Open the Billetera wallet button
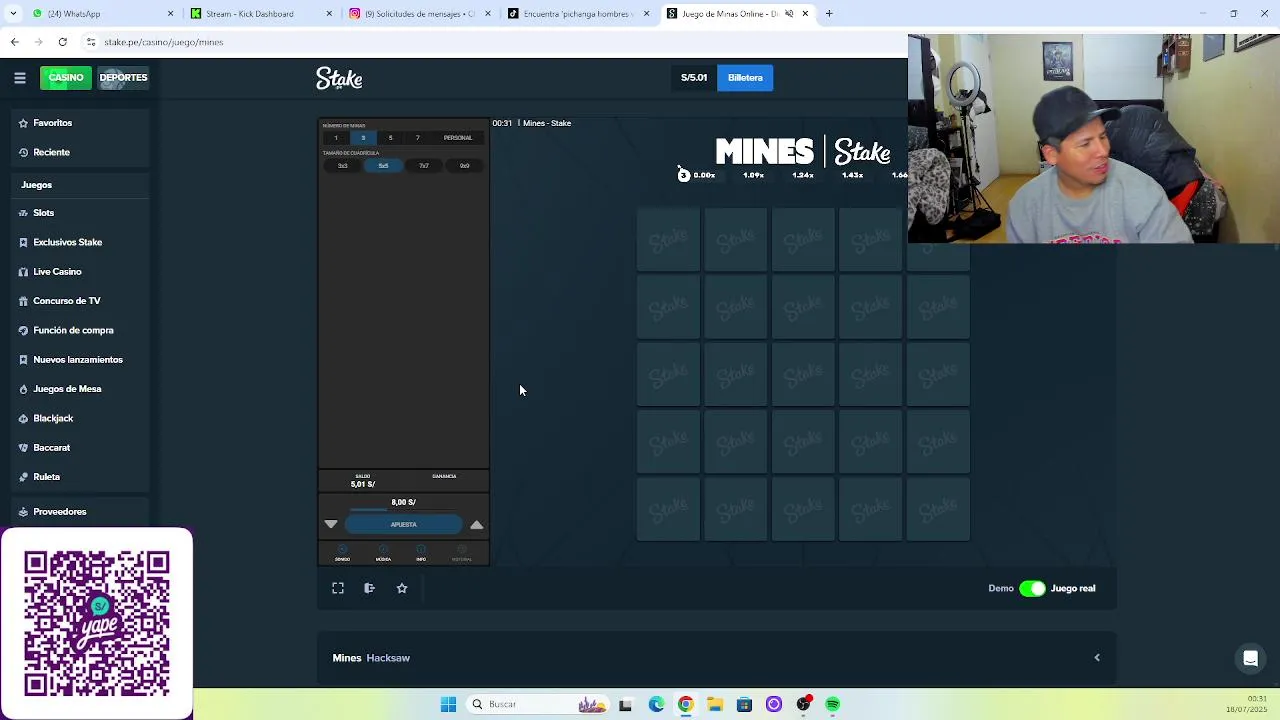1280x720 pixels. (745, 77)
